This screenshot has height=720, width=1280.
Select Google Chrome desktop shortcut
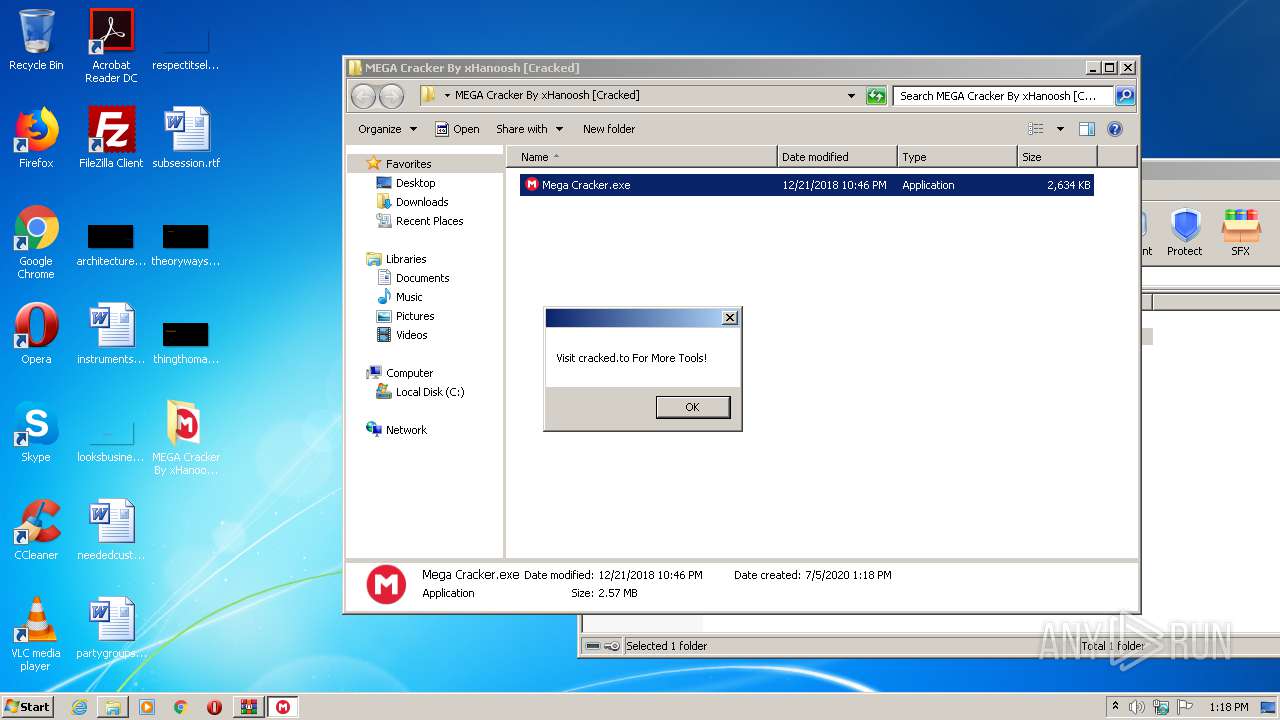[x=36, y=243]
